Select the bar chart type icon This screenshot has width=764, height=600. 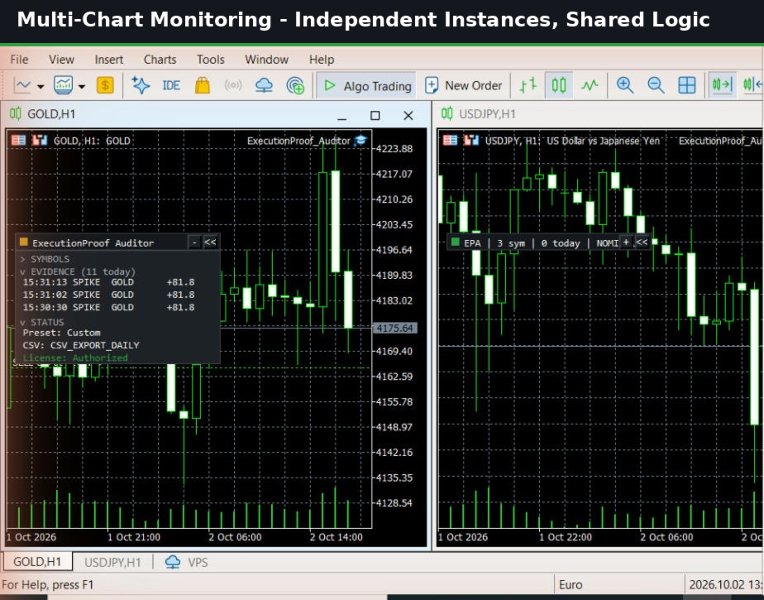coord(528,86)
